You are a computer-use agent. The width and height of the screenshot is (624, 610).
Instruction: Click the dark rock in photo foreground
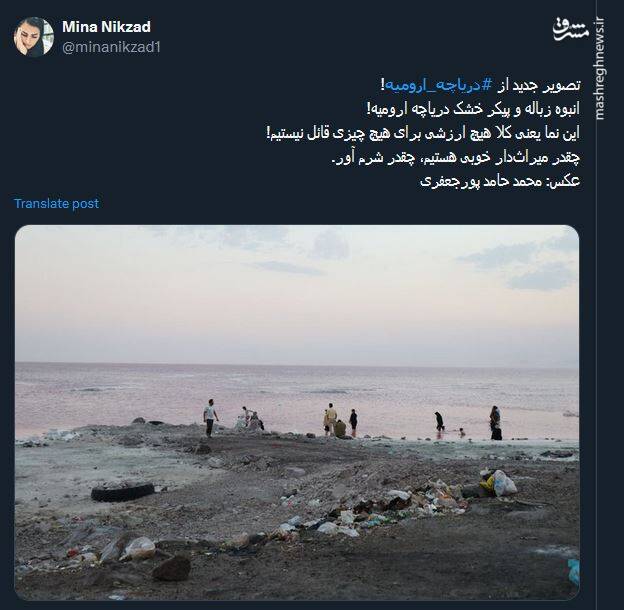(172, 568)
